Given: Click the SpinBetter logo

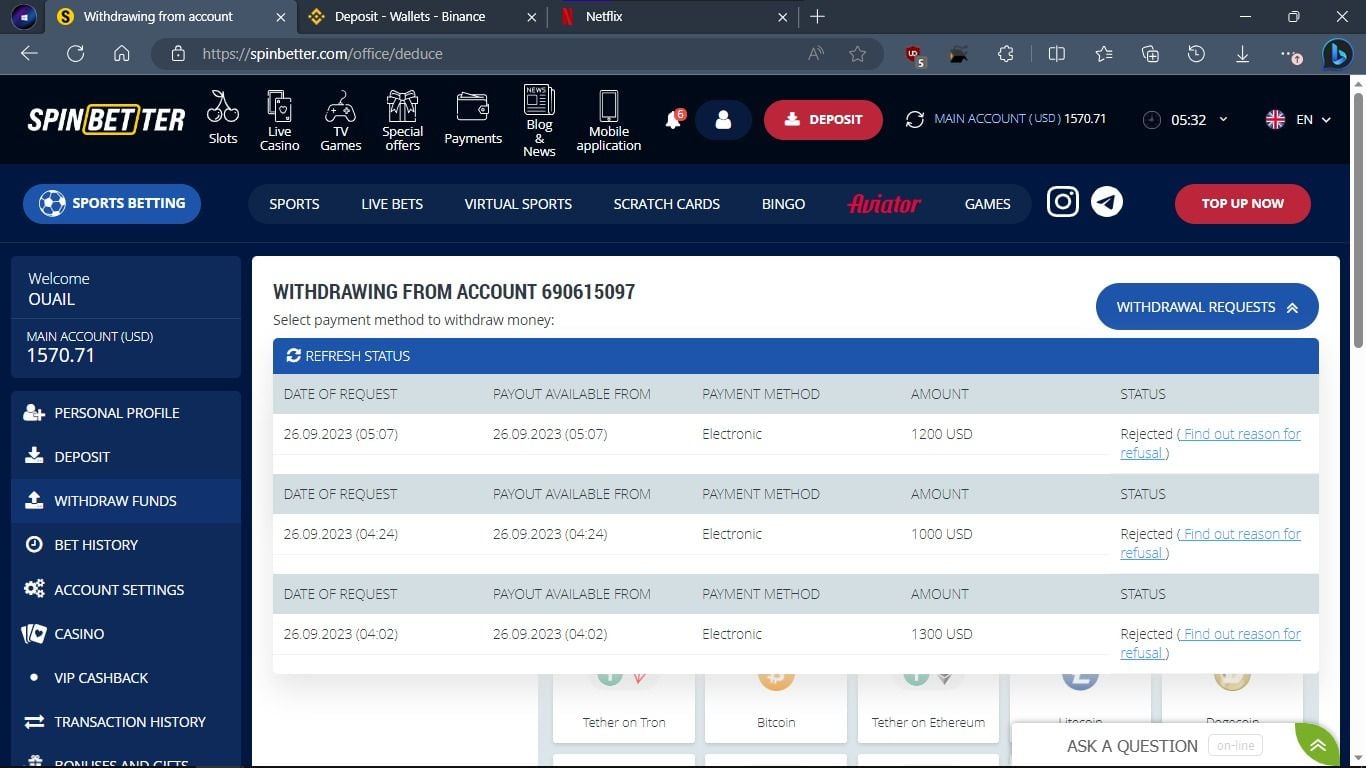Looking at the screenshot, I should pyautogui.click(x=106, y=120).
